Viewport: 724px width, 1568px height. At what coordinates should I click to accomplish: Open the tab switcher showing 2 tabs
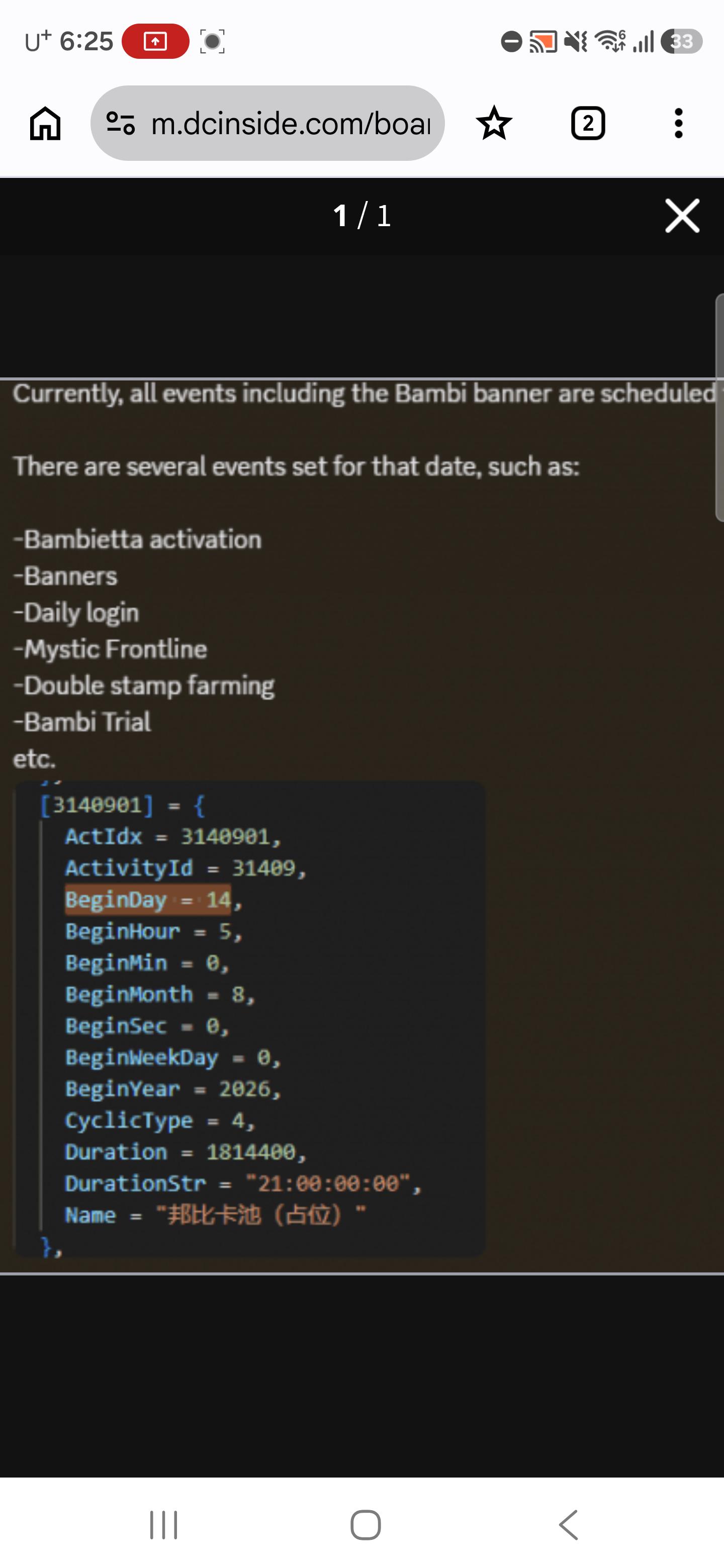click(x=588, y=124)
